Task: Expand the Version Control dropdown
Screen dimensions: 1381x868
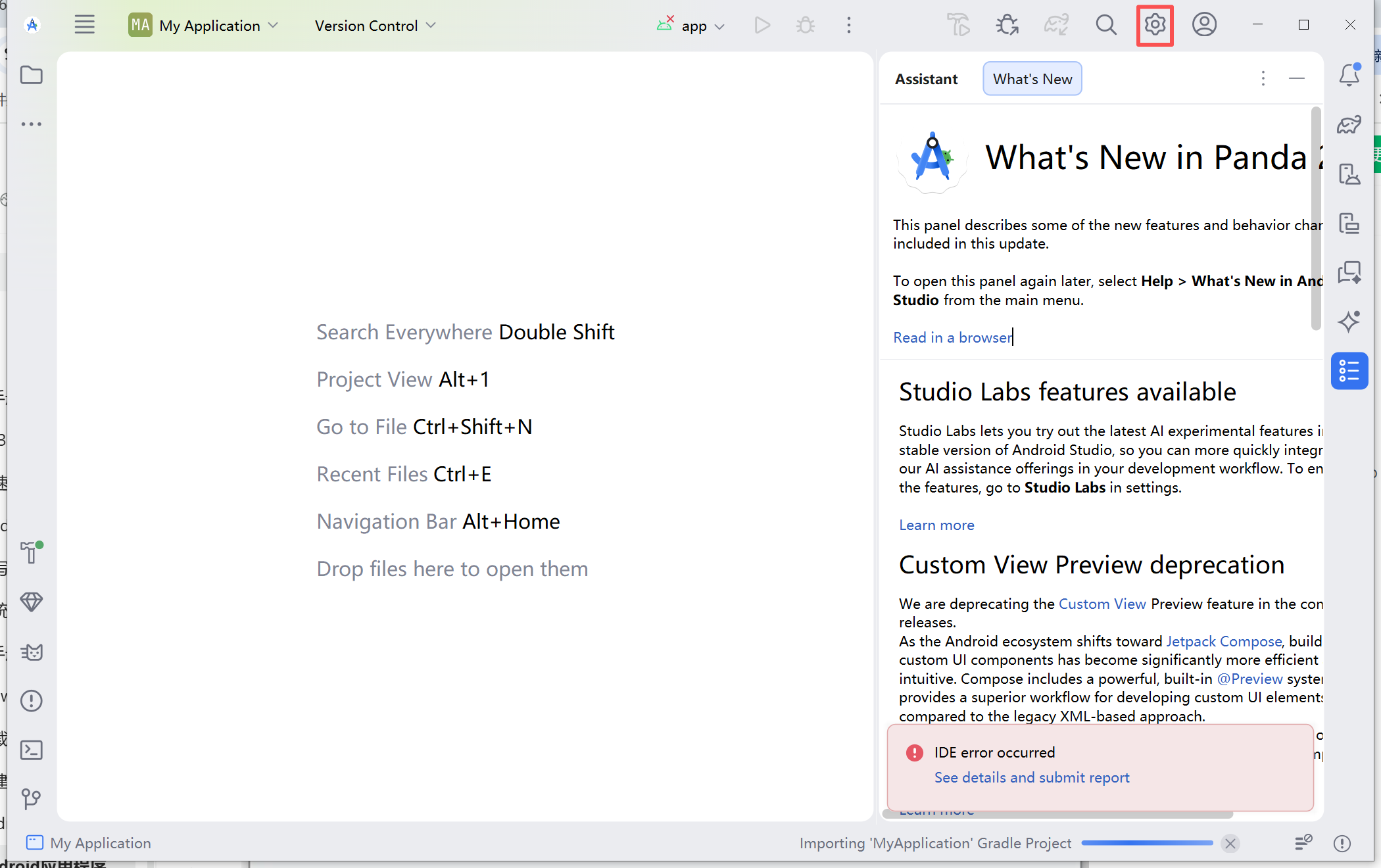Action: (375, 26)
